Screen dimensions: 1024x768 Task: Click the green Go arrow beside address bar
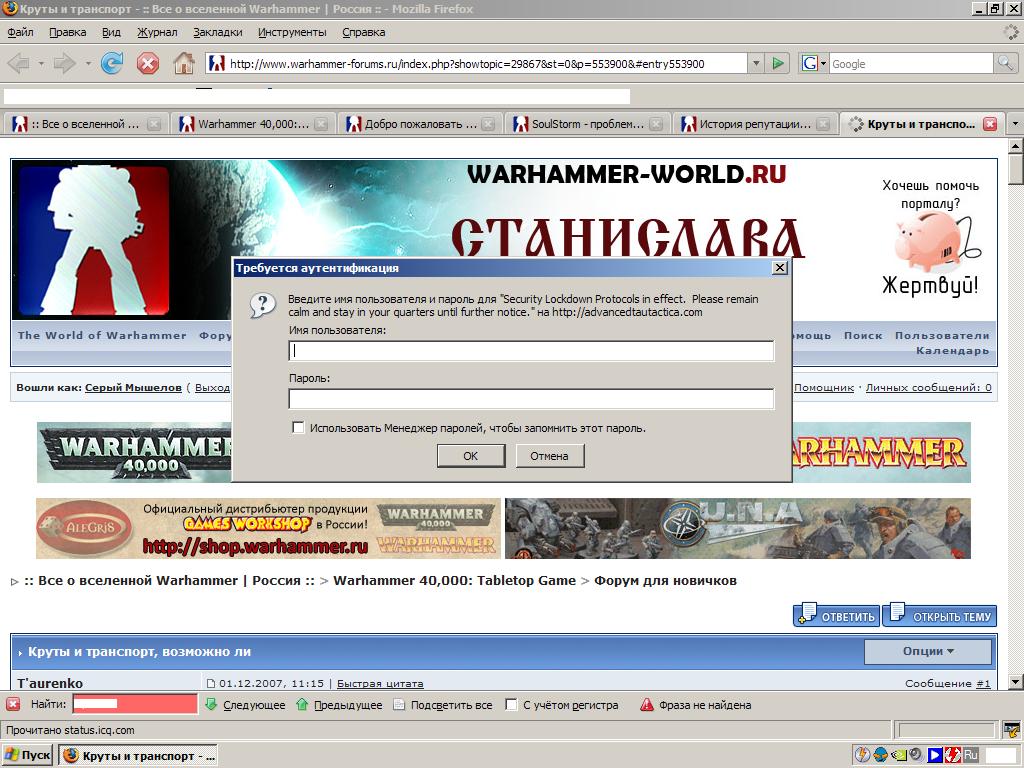point(778,63)
